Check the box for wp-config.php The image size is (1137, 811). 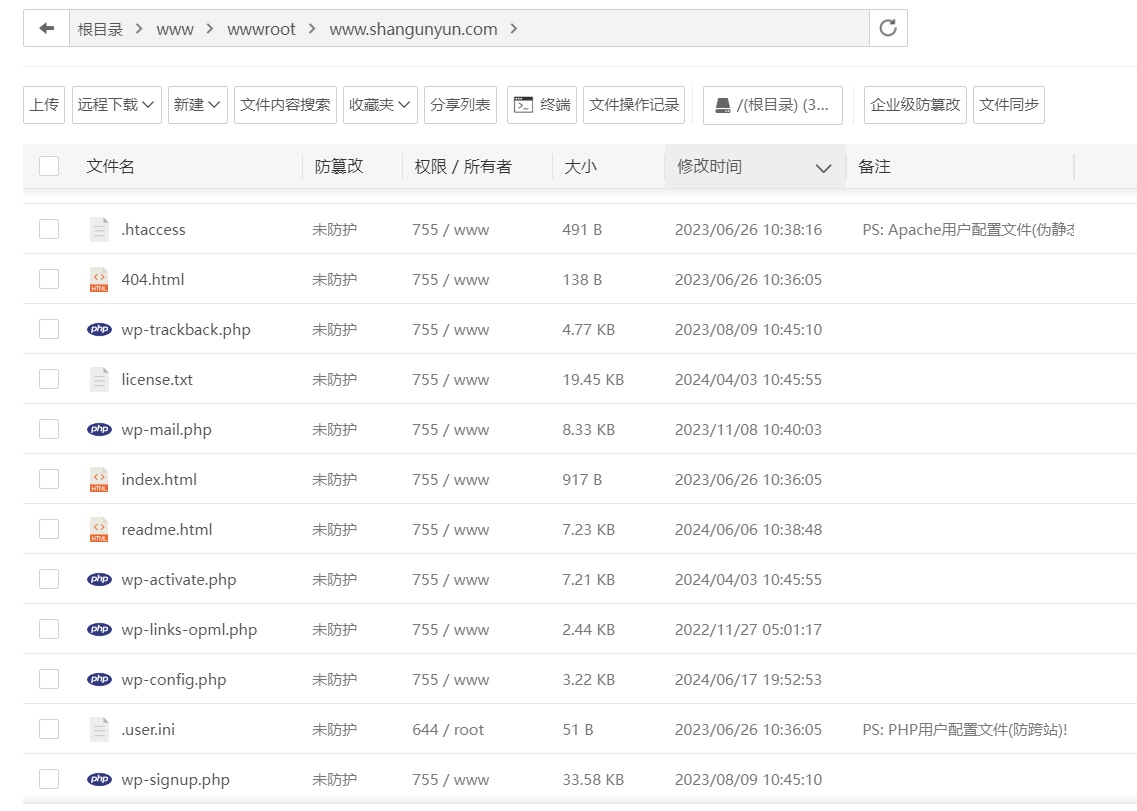[49, 680]
